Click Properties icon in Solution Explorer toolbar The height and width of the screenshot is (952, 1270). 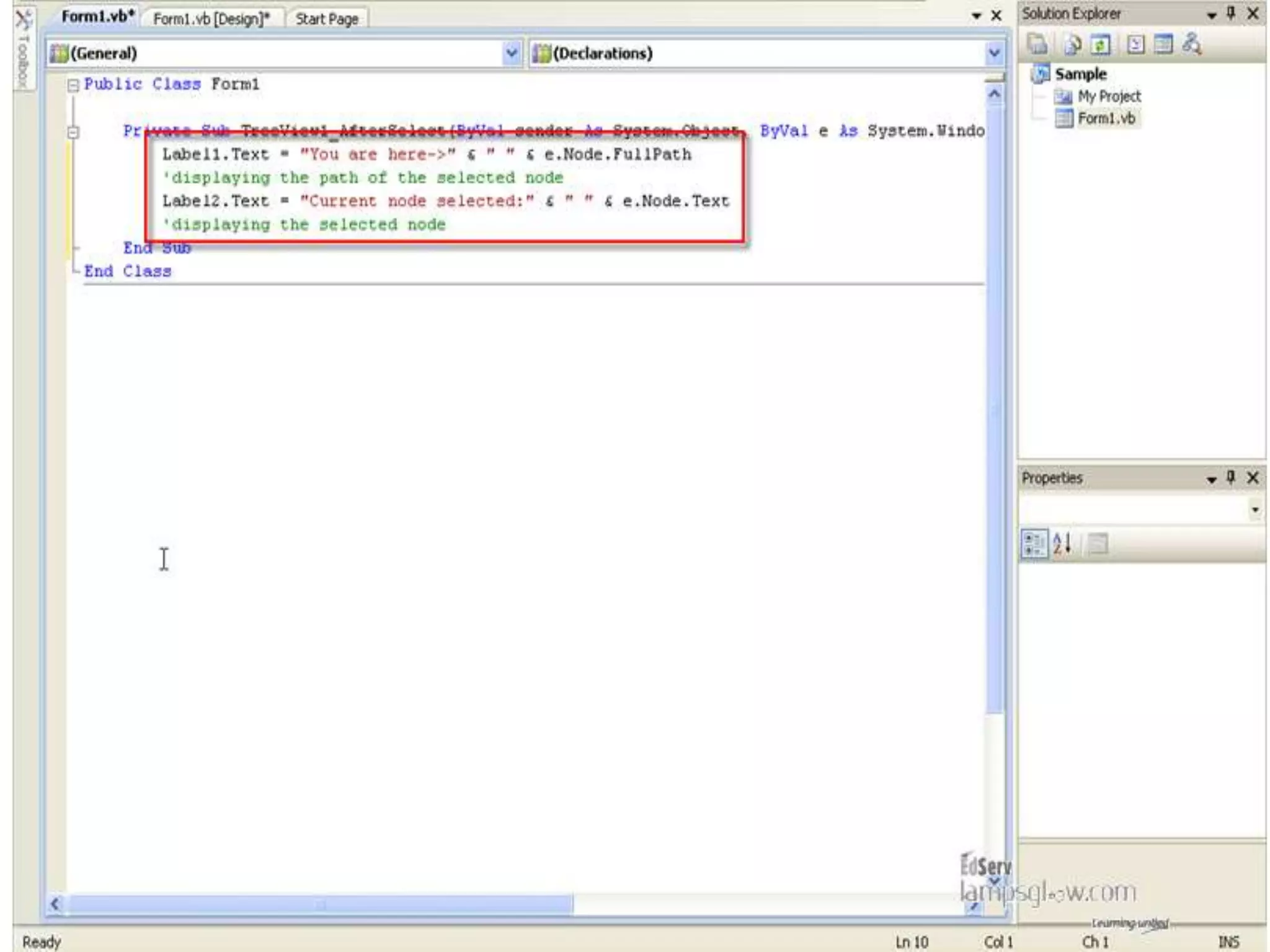(x=1038, y=44)
